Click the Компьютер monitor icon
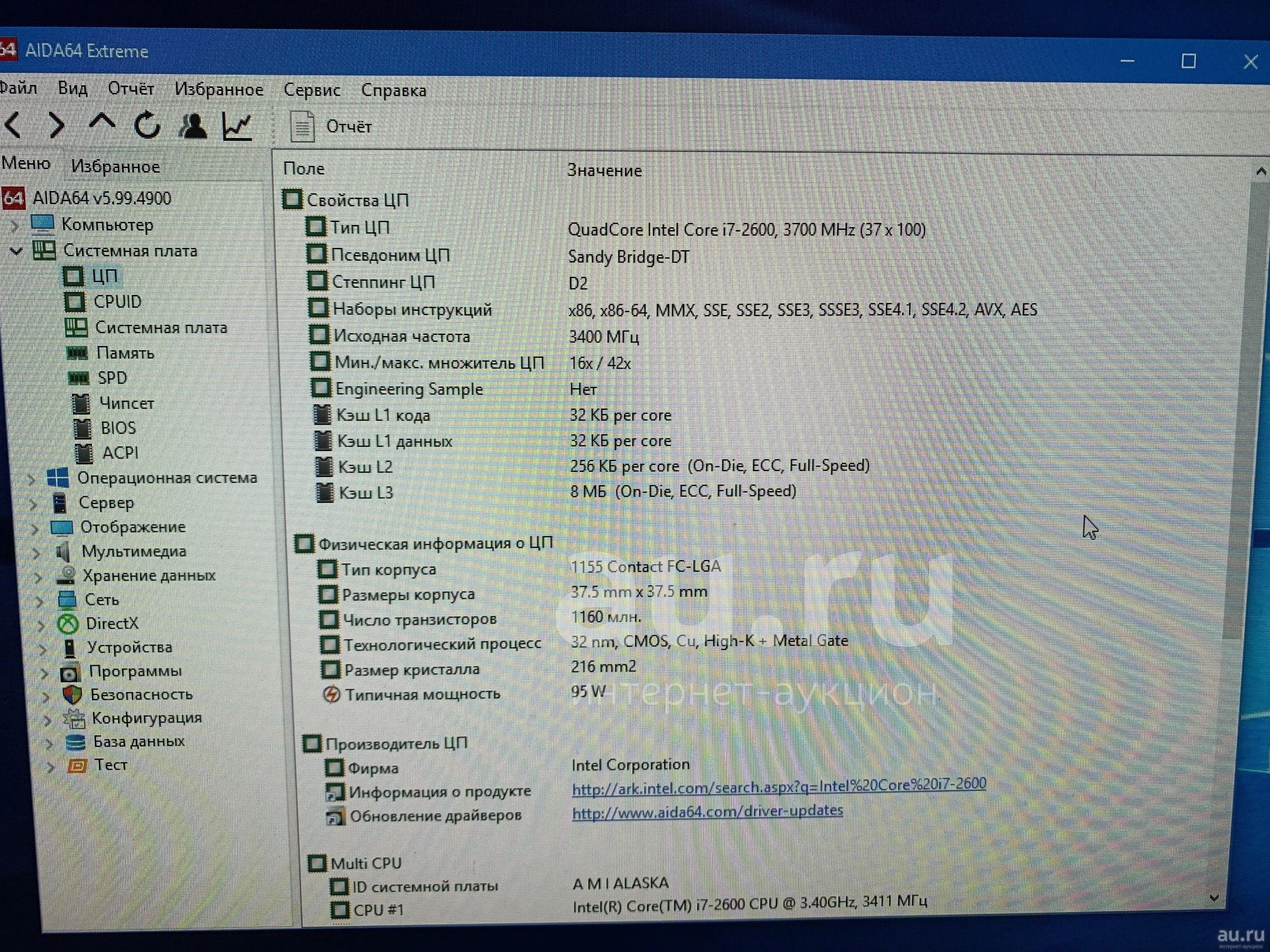1270x952 pixels. pyautogui.click(x=43, y=224)
